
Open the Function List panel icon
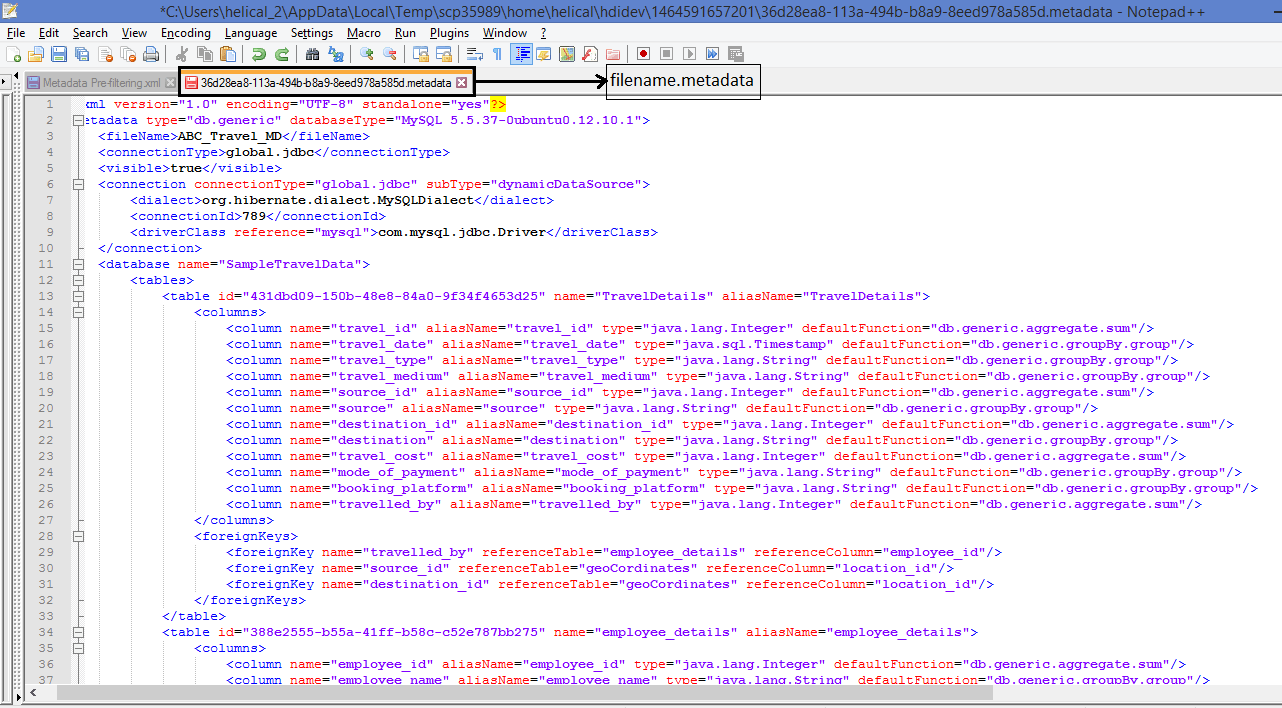pyautogui.click(x=589, y=53)
